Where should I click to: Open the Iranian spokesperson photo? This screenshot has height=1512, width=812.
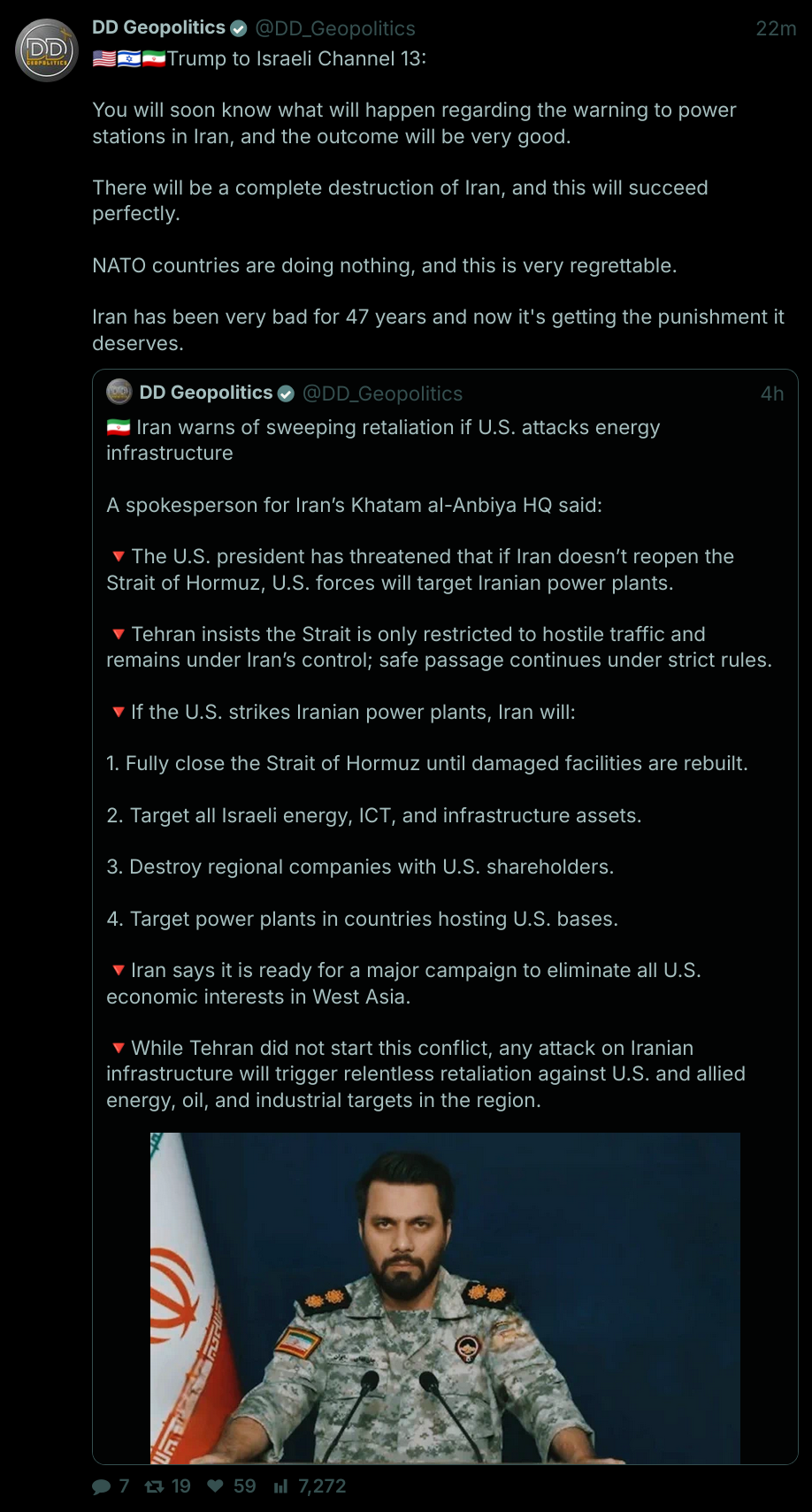click(445, 1297)
